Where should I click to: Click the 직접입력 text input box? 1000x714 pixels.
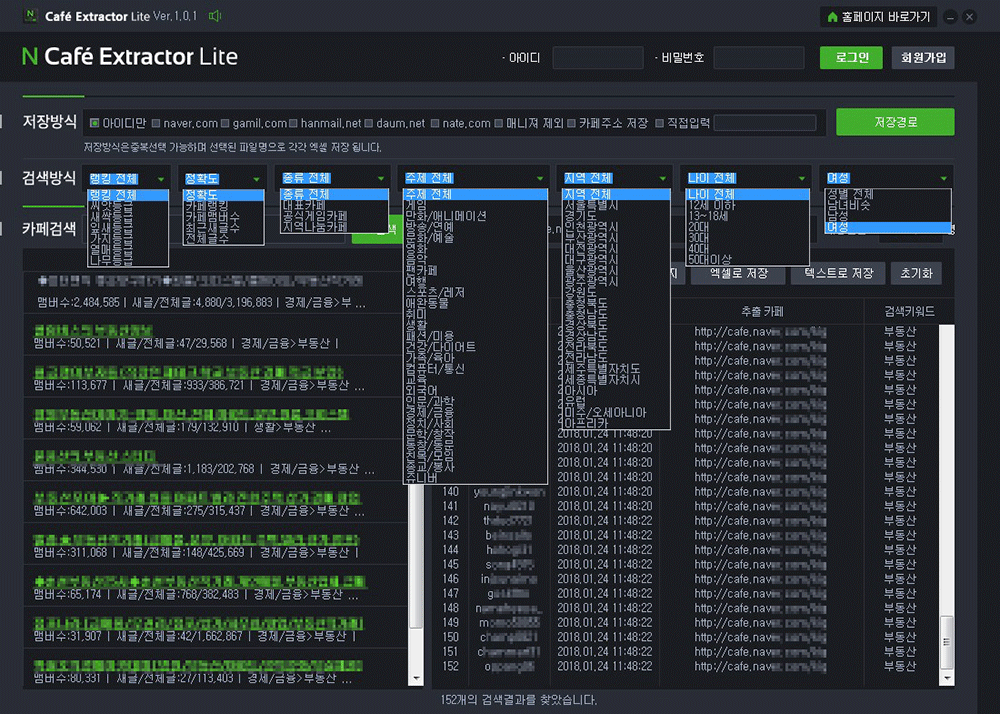pyautogui.click(x=765, y=123)
